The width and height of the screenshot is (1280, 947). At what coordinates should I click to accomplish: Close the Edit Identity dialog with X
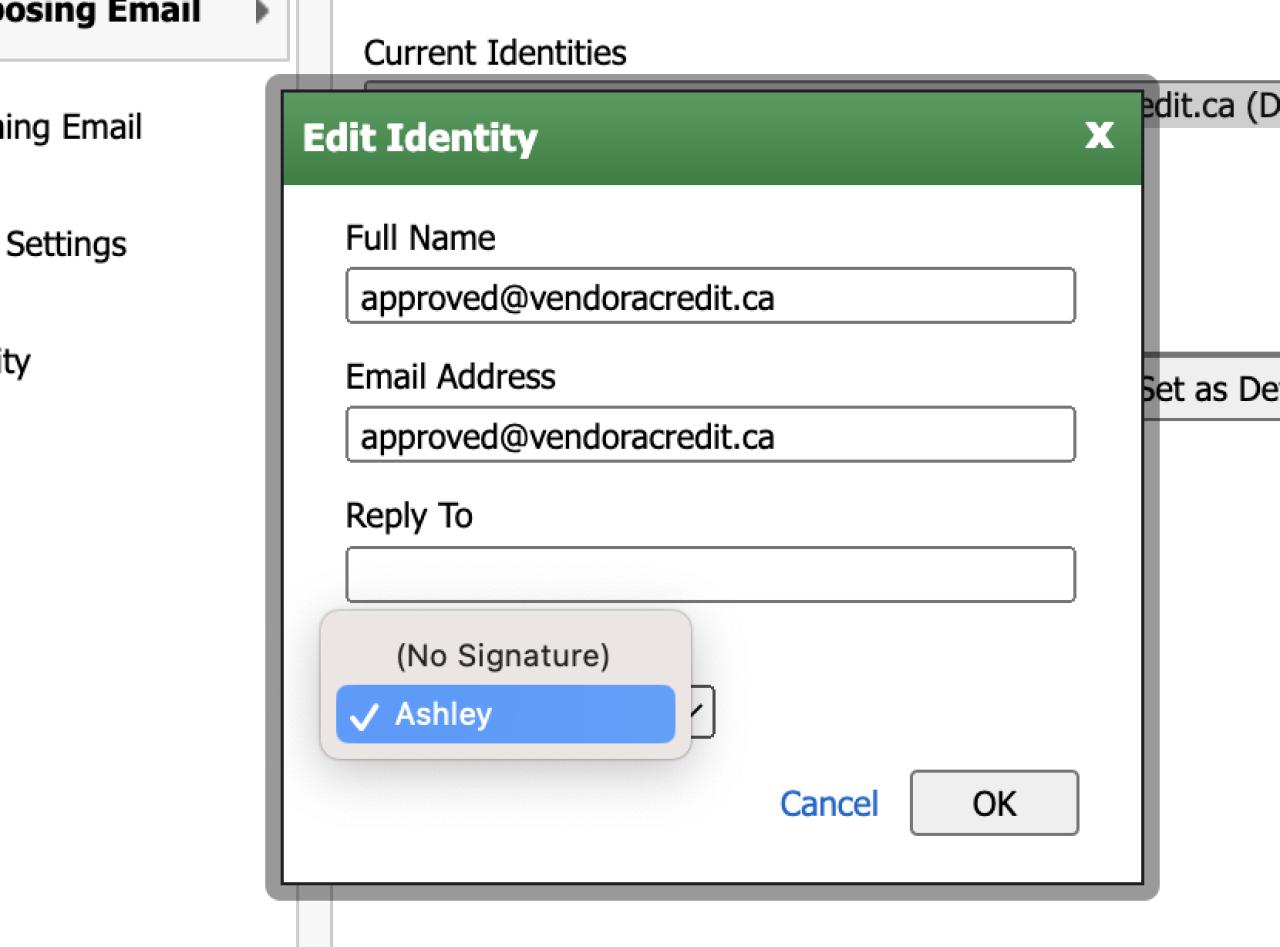click(1099, 136)
